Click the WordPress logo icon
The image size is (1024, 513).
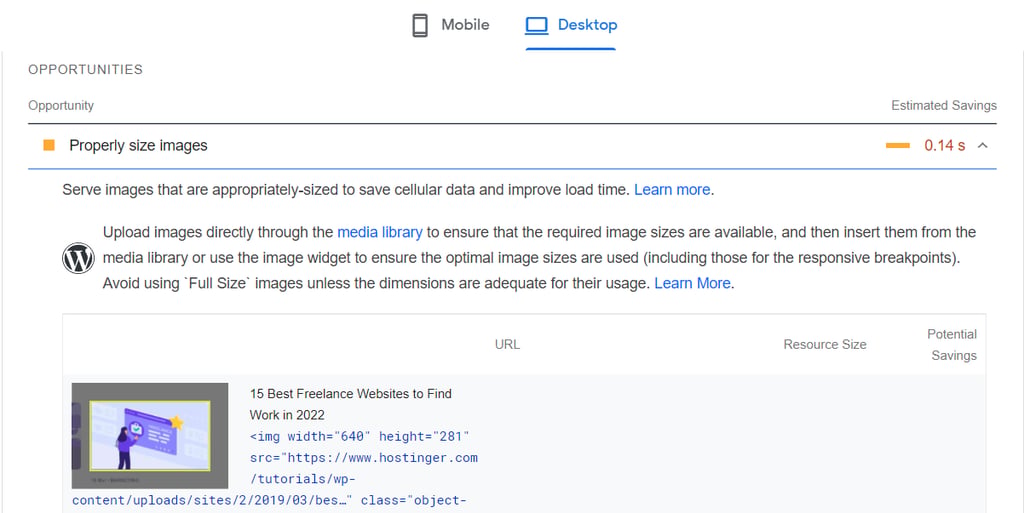point(78,258)
